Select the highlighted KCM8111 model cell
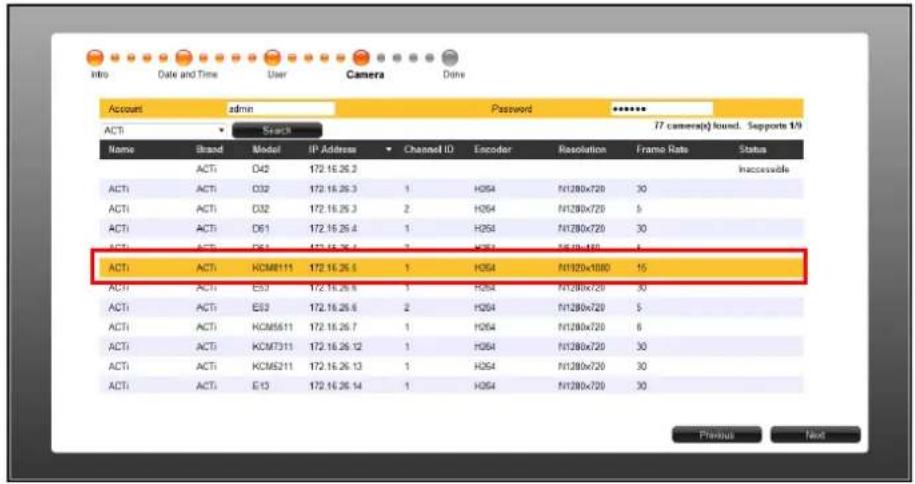This screenshot has height=484, width=915. coord(273,267)
